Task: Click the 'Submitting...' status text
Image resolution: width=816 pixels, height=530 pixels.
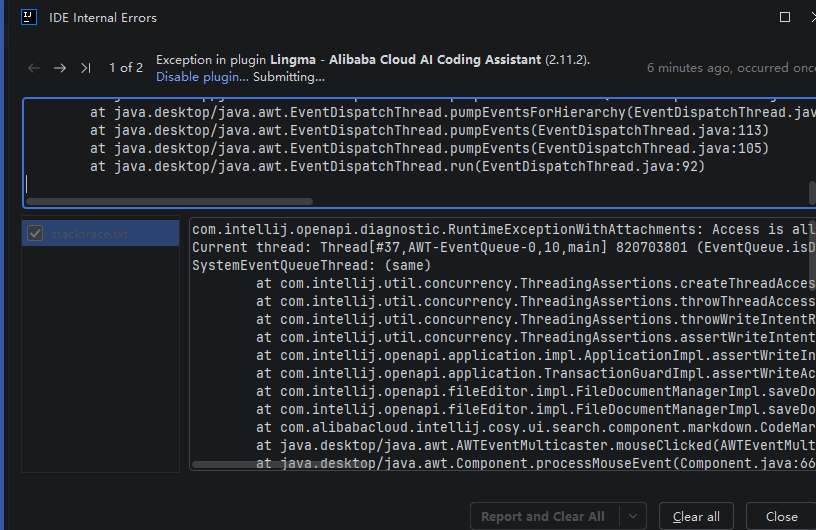Action: [289, 77]
